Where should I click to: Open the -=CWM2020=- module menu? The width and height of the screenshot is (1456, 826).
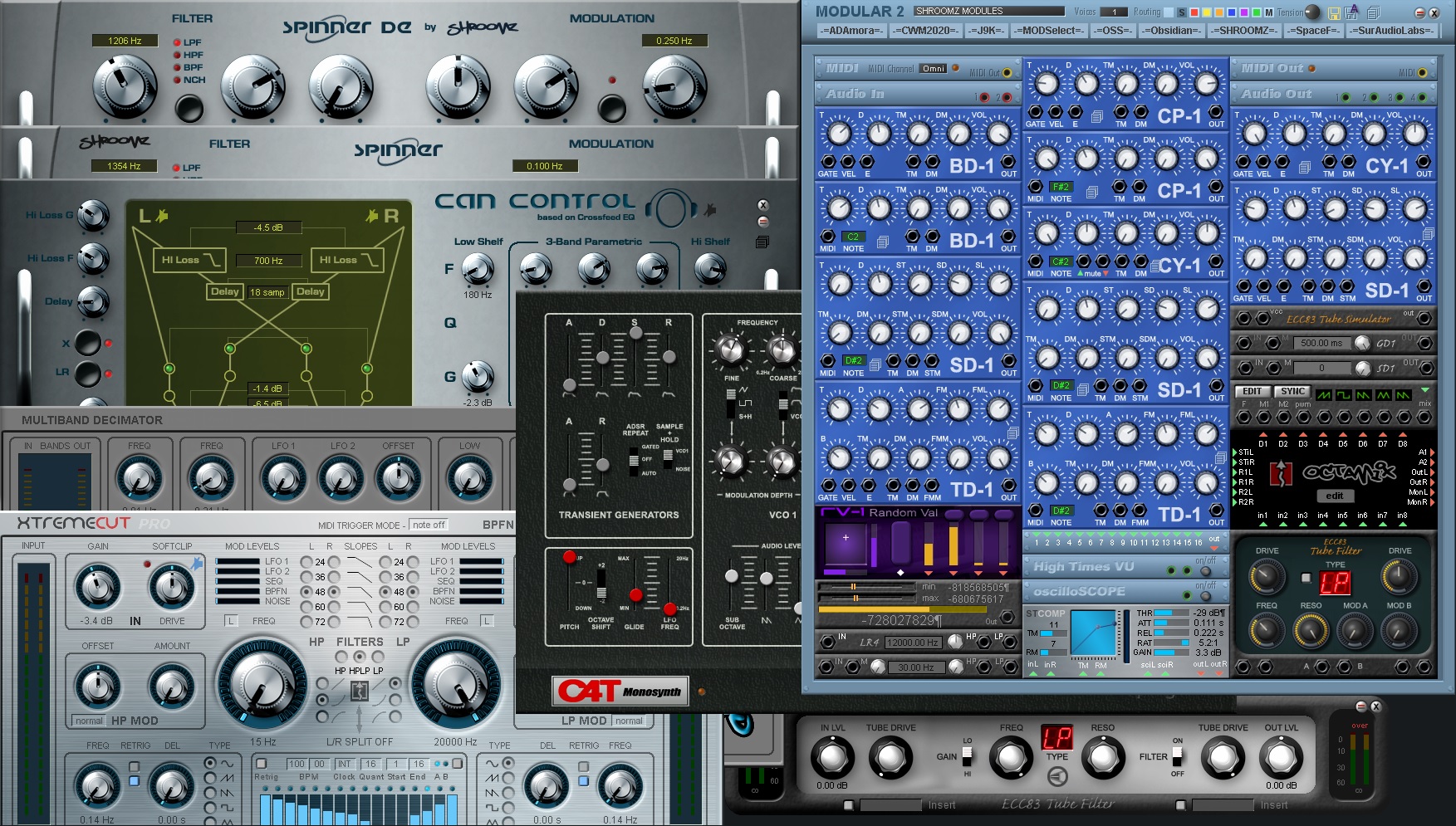coord(925,31)
